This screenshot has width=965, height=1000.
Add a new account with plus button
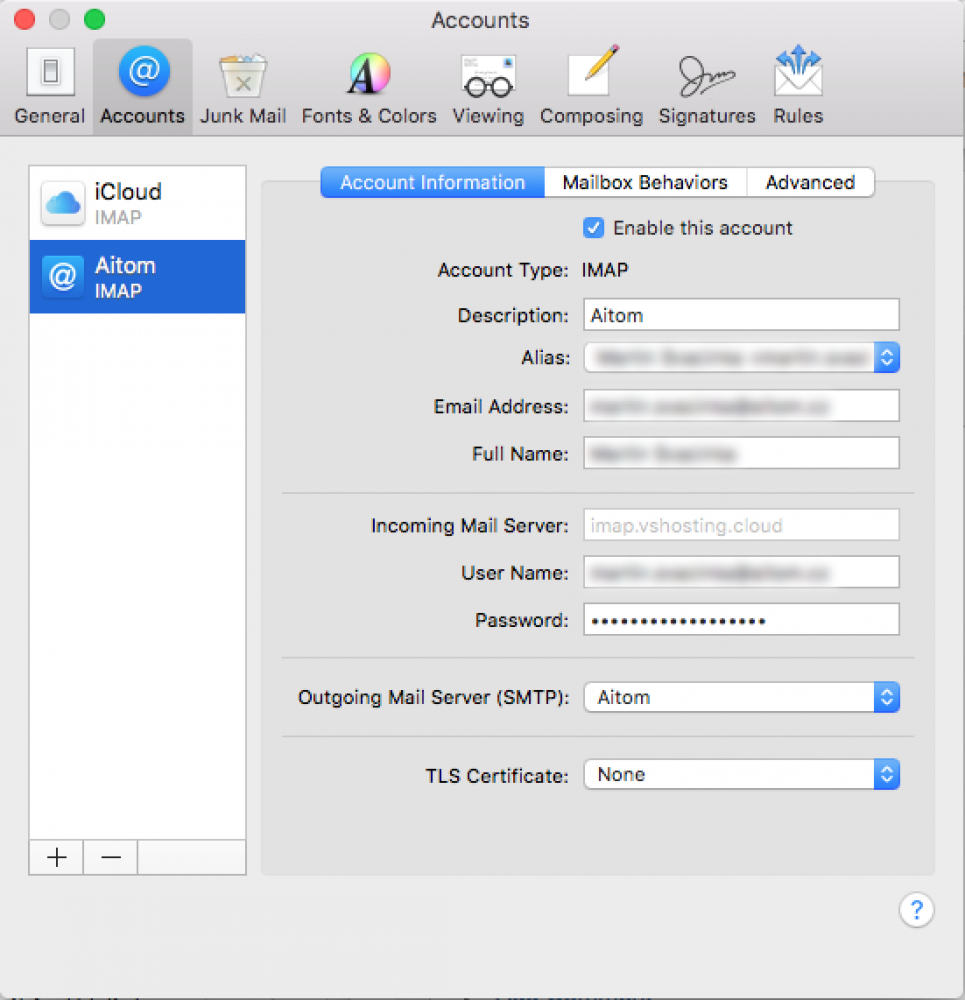point(57,857)
